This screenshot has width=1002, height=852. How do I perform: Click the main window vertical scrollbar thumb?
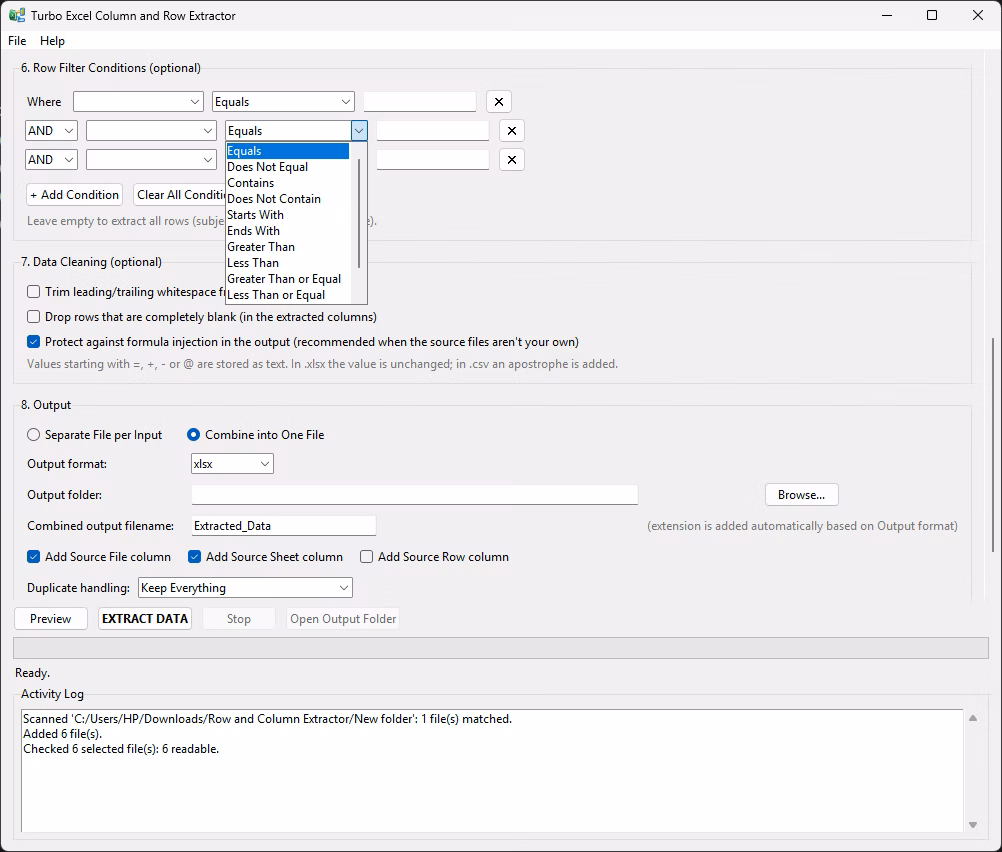[992, 445]
